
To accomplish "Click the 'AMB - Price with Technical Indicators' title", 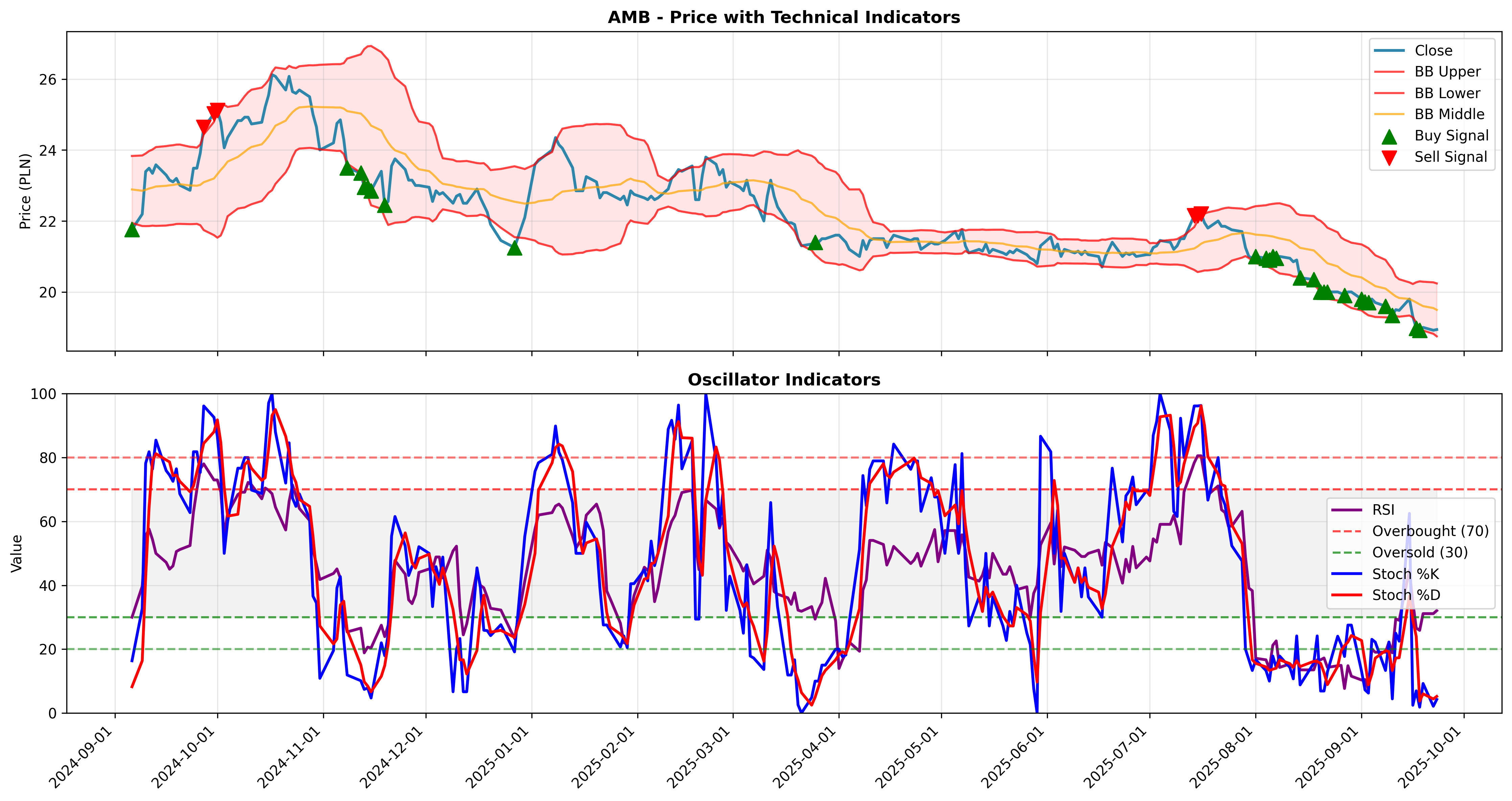I will coord(784,17).
